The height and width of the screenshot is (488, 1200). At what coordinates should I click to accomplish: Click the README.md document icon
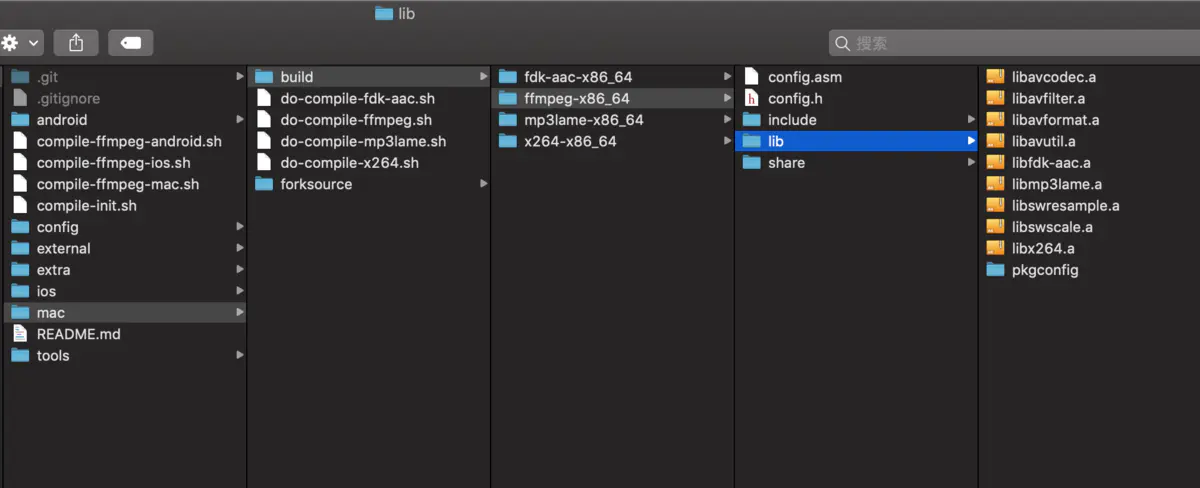(20, 334)
